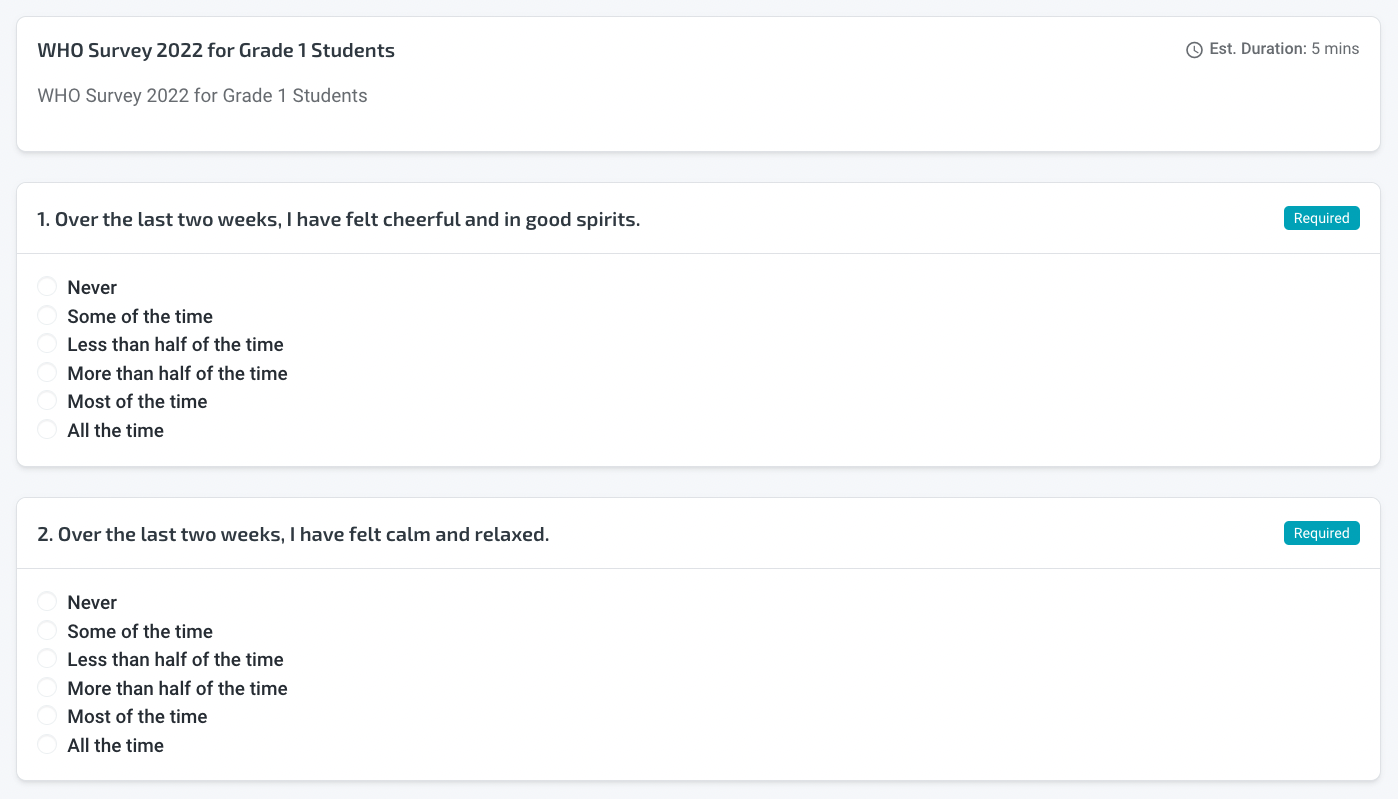1398x799 pixels.
Task: Mark "More than half of the time" for question 1
Action: (47, 373)
